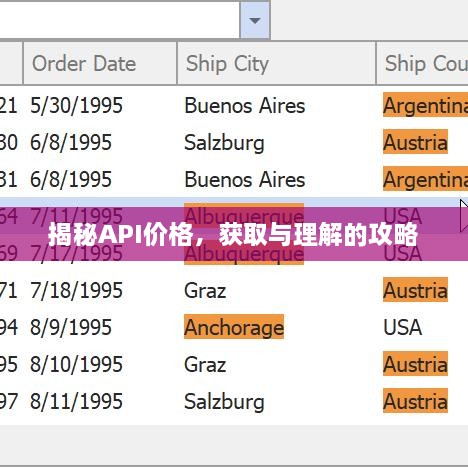Select the 5/30/1995 Buenos Aires row
This screenshot has width=468, height=468.
coord(234,105)
